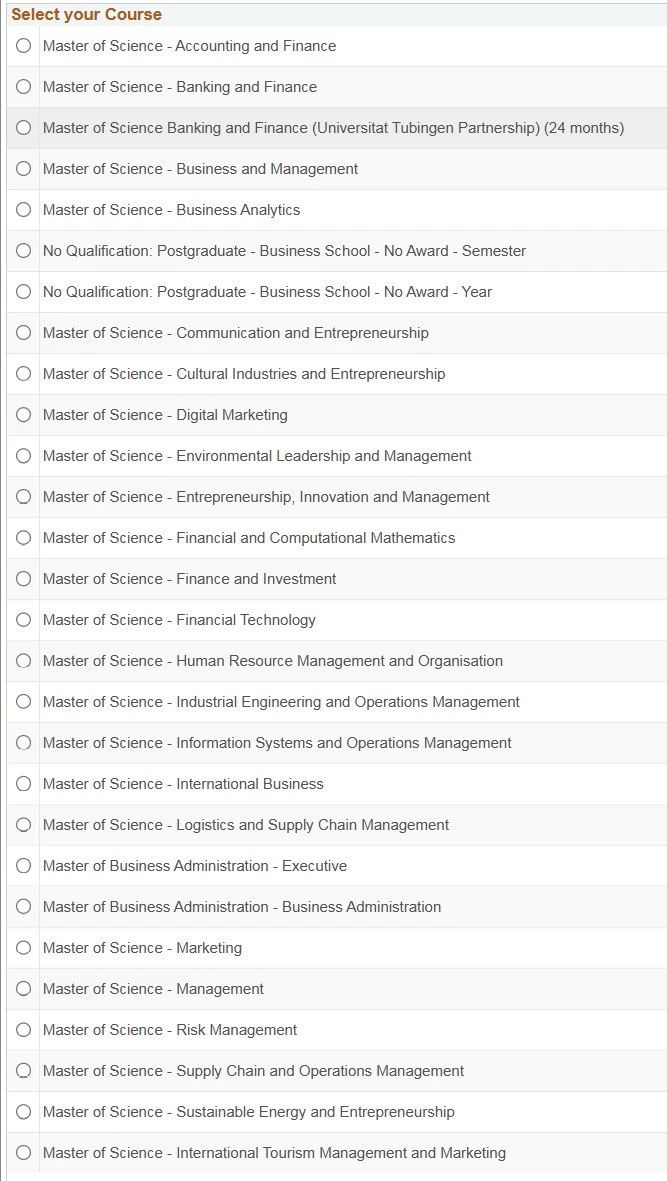Choose Sustainable Energy and Entrepreneurship course
The height and width of the screenshot is (1181, 667).
pyautogui.click(x=23, y=1112)
